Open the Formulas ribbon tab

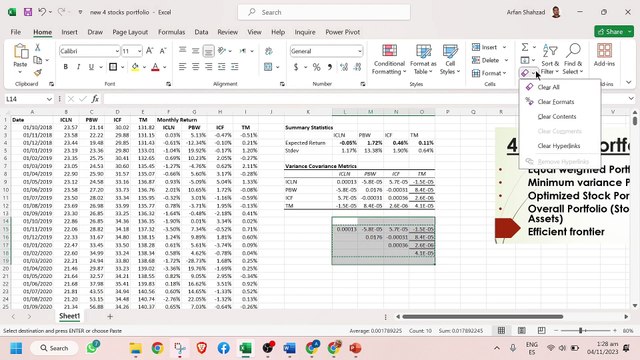(x=171, y=32)
